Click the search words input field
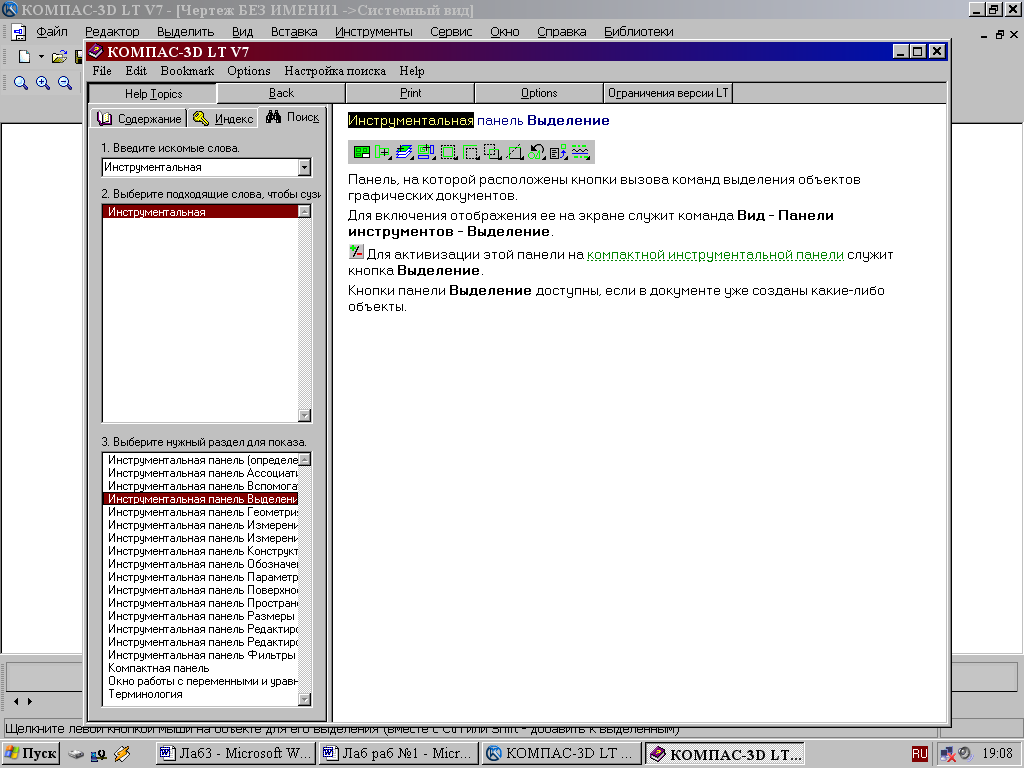This screenshot has width=1024, height=768. (x=200, y=167)
